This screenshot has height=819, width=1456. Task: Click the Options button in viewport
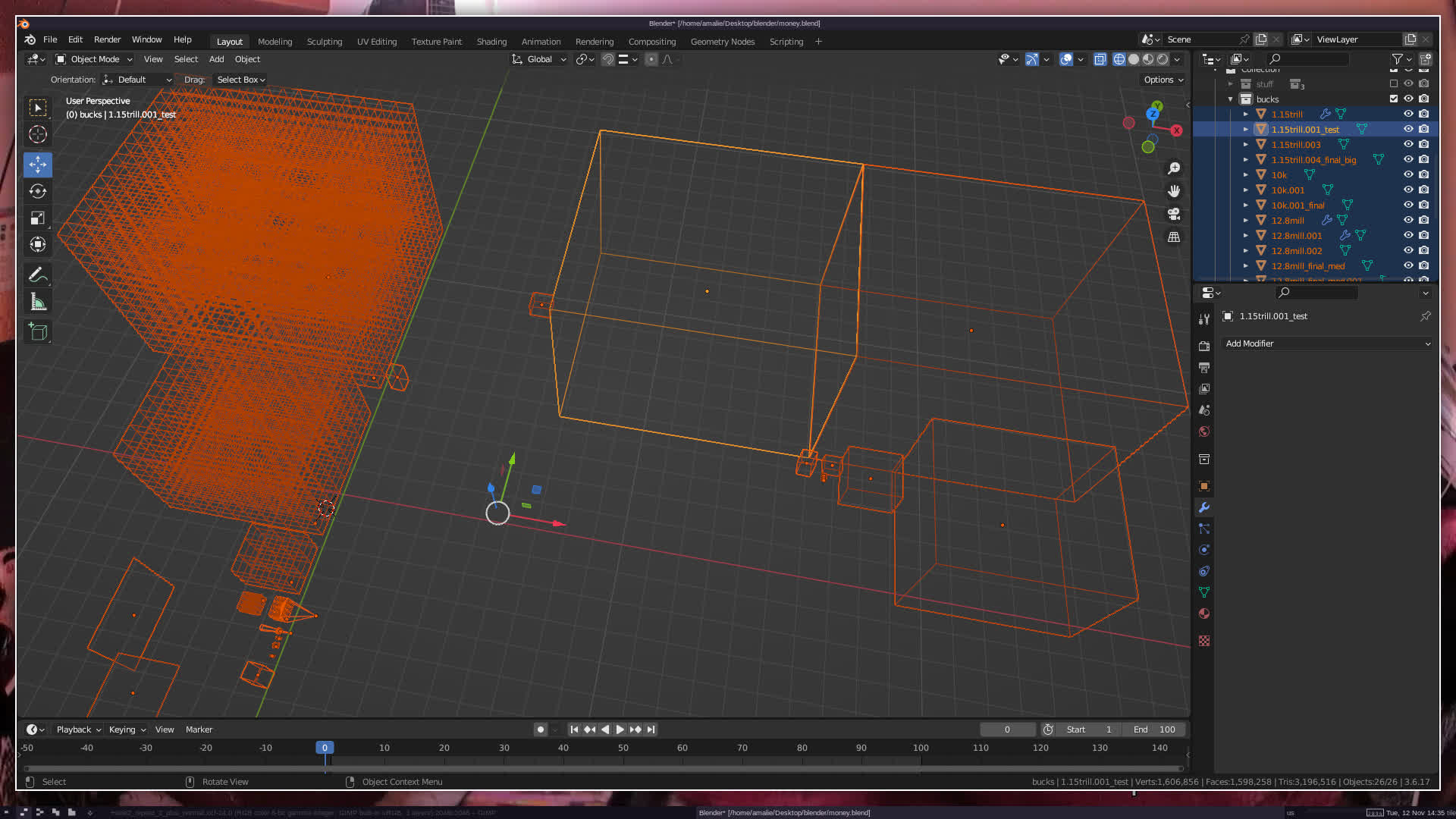1163,80
